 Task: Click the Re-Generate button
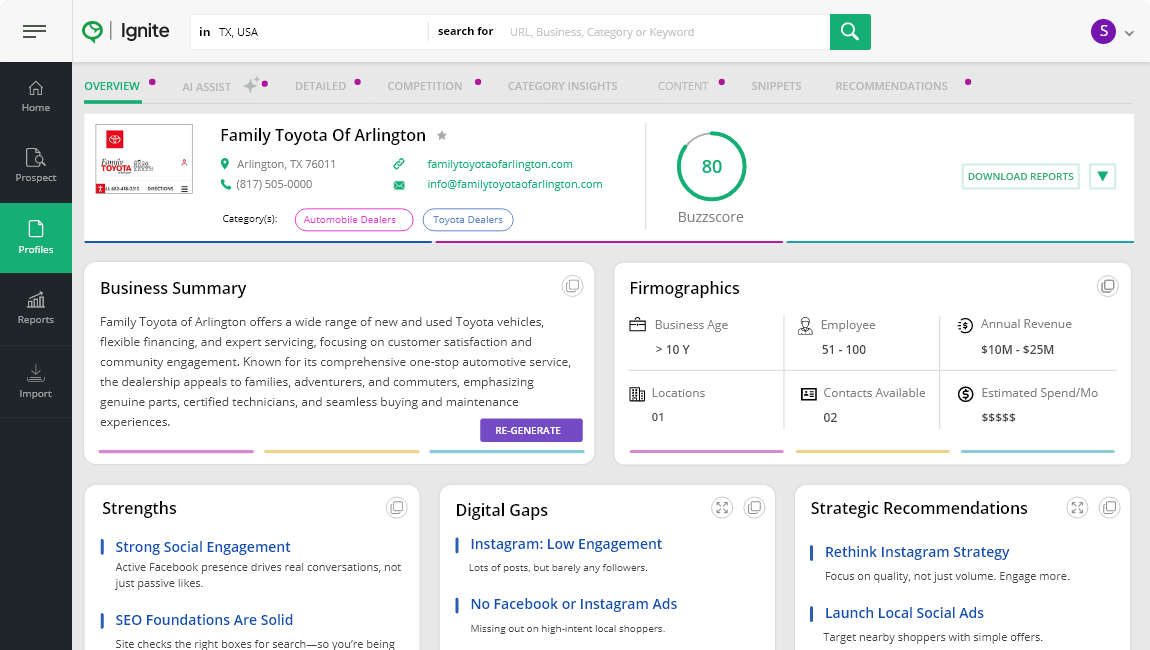(532, 430)
